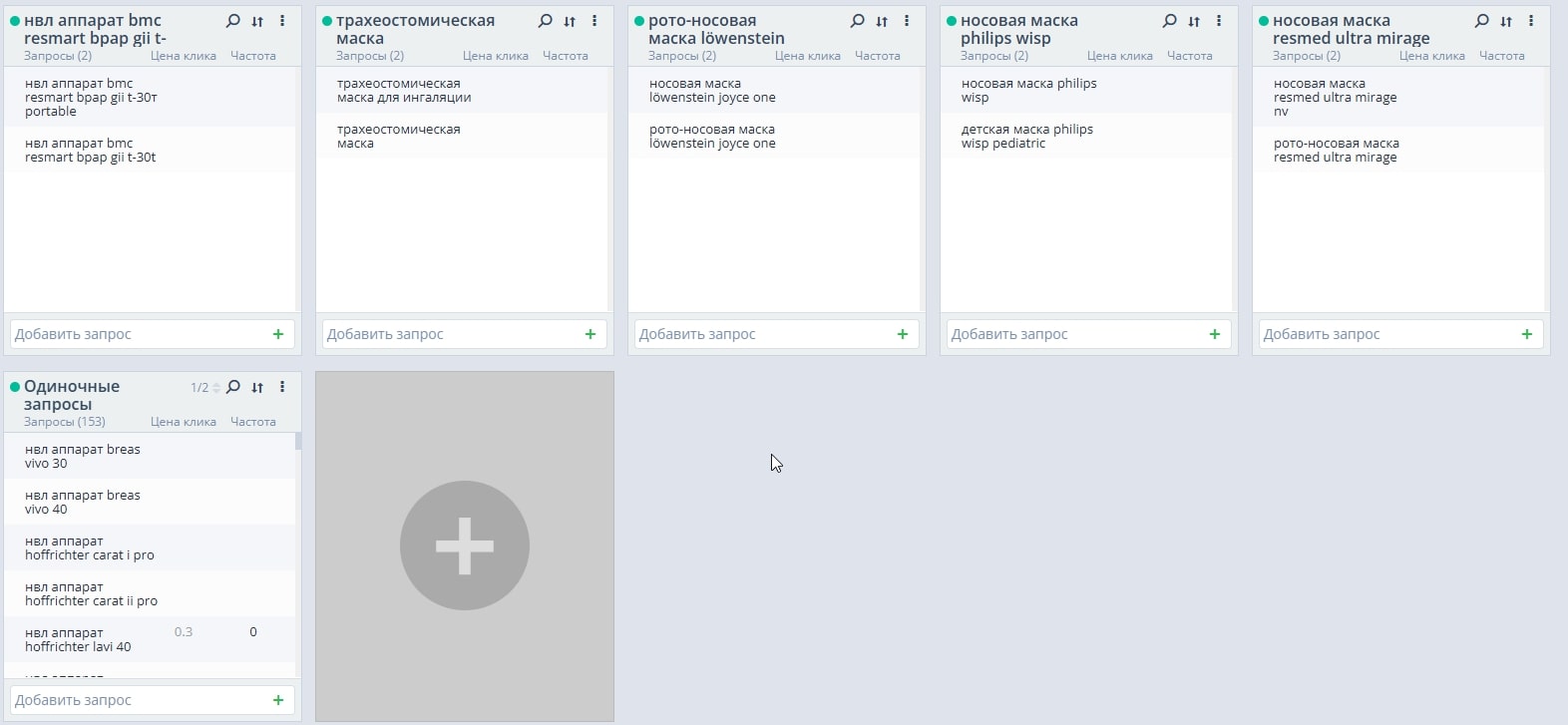Image resolution: width=1568 pixels, height=725 pixels.
Task: Toggle status dot of носовая маска philips wisp
Action: [x=952, y=21]
